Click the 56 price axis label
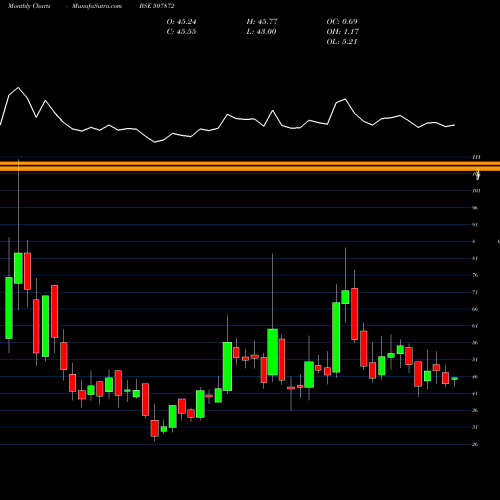This screenshot has width=500, height=500. pyautogui.click(x=475, y=343)
